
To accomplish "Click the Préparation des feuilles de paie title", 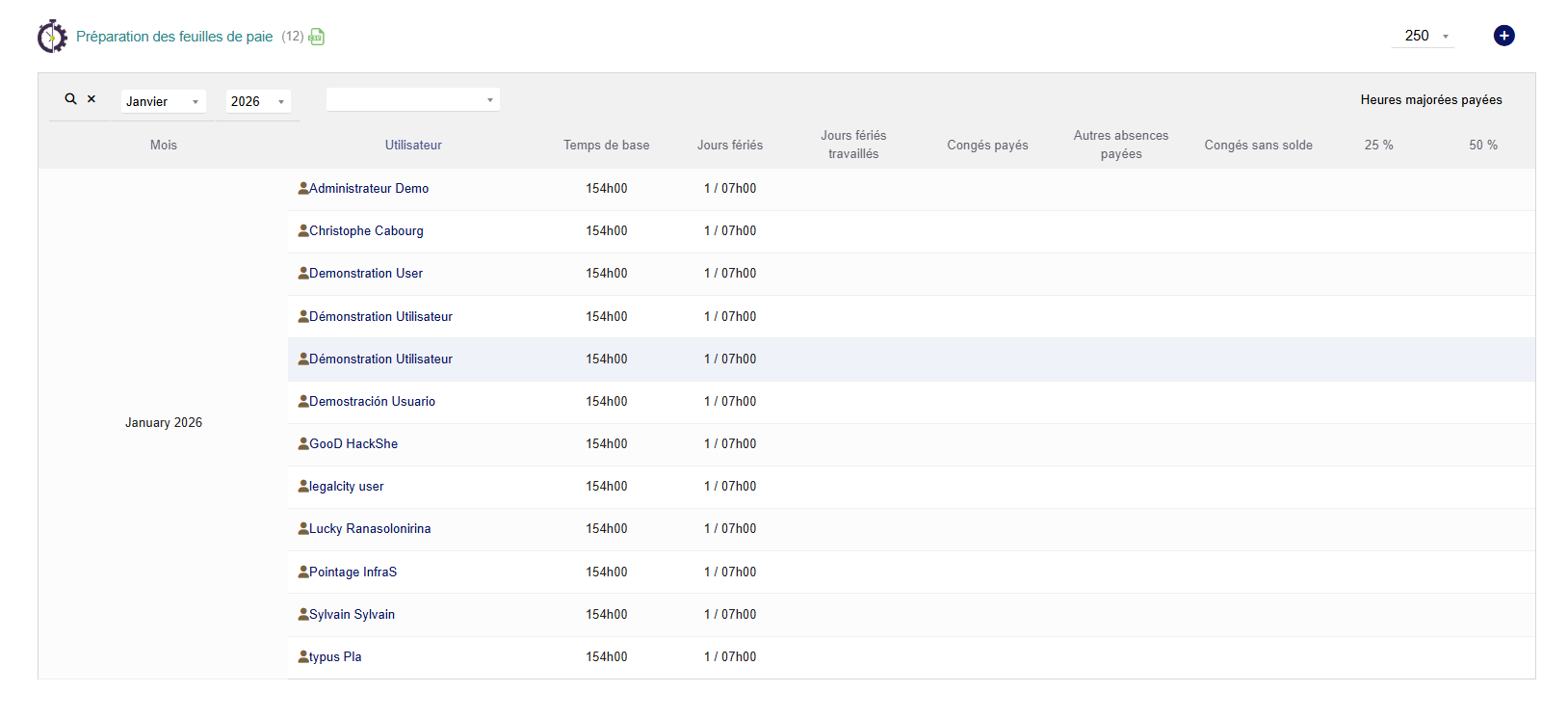I will pos(174,37).
